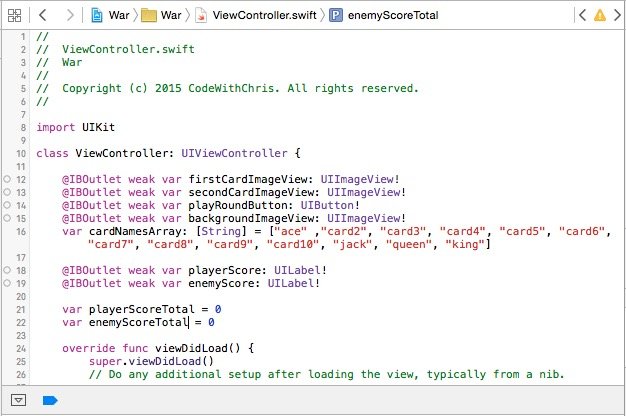
Task: Click the yellow warning issue icon
Action: [598, 16]
